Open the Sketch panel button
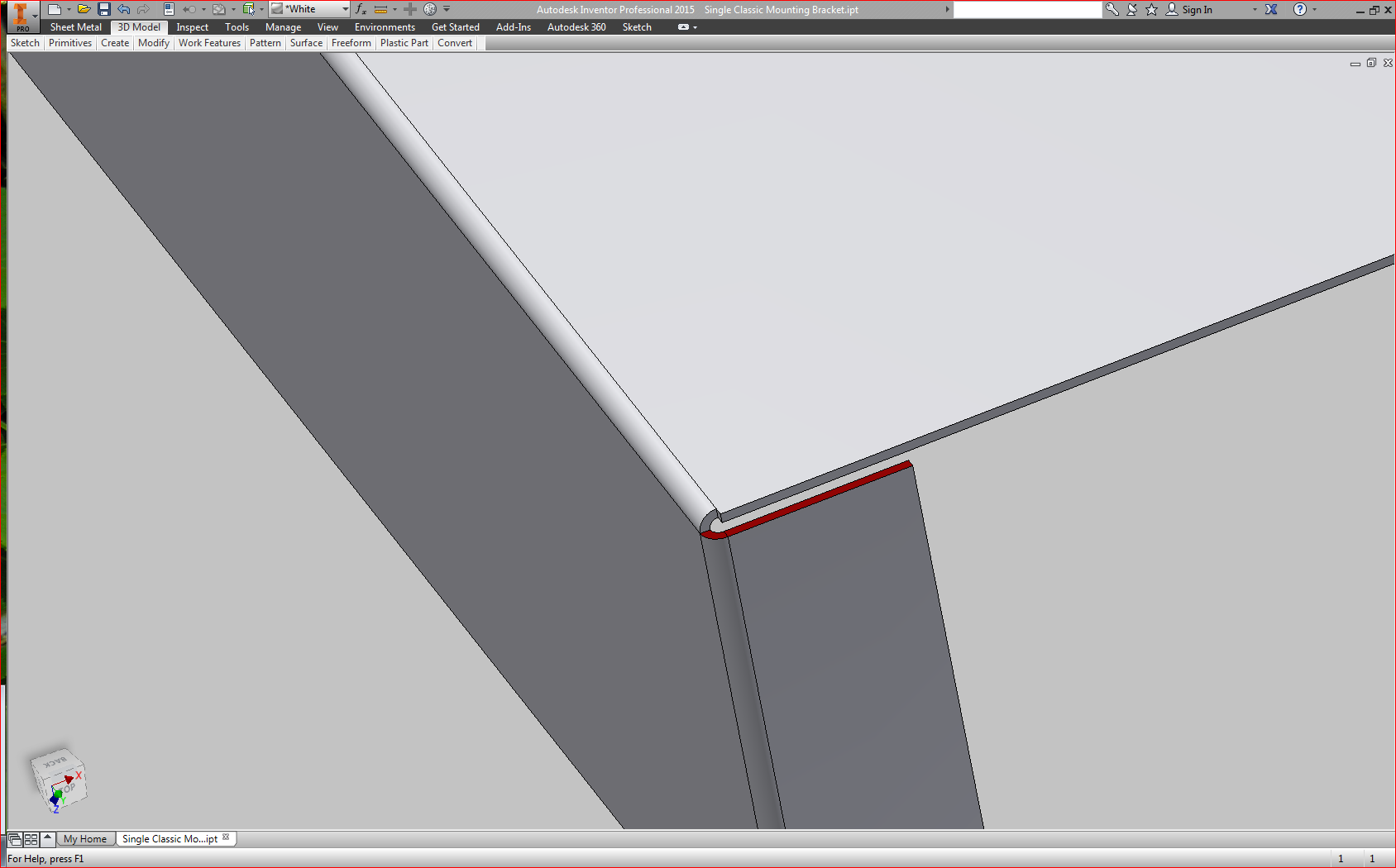Image resolution: width=1396 pixels, height=868 pixels. [25, 43]
